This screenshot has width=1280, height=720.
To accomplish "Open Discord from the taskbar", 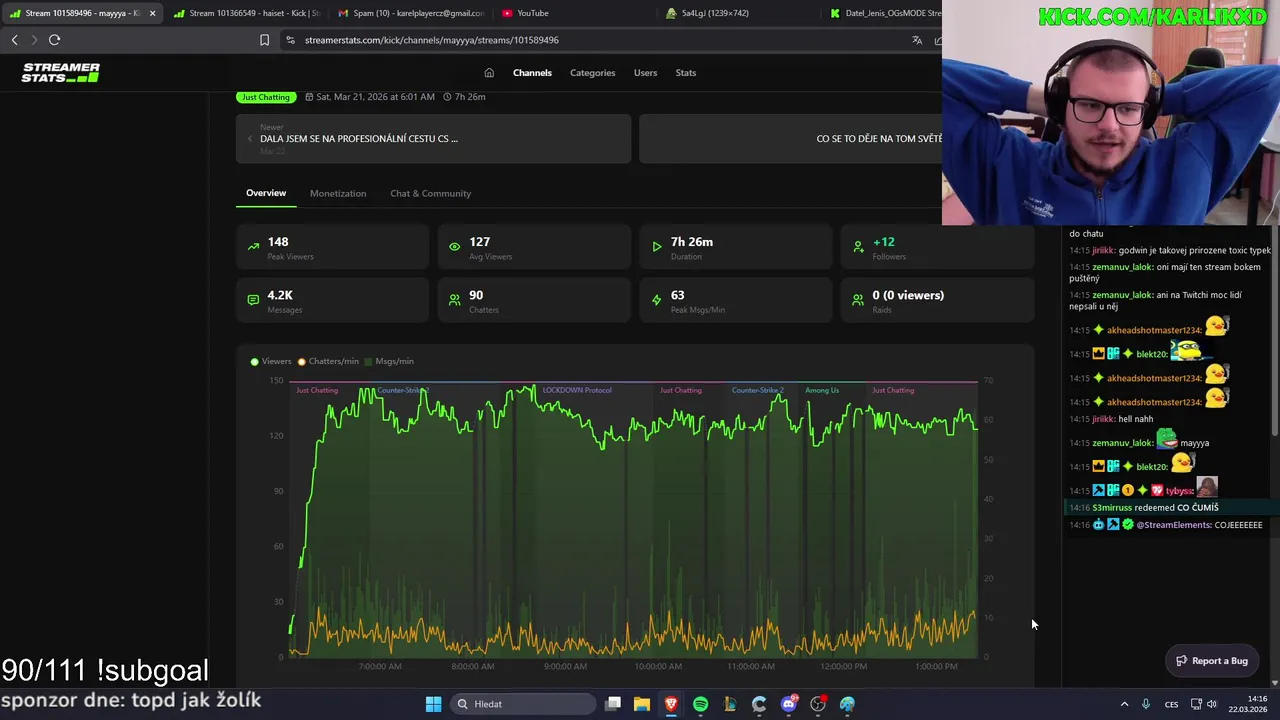I will [789, 704].
